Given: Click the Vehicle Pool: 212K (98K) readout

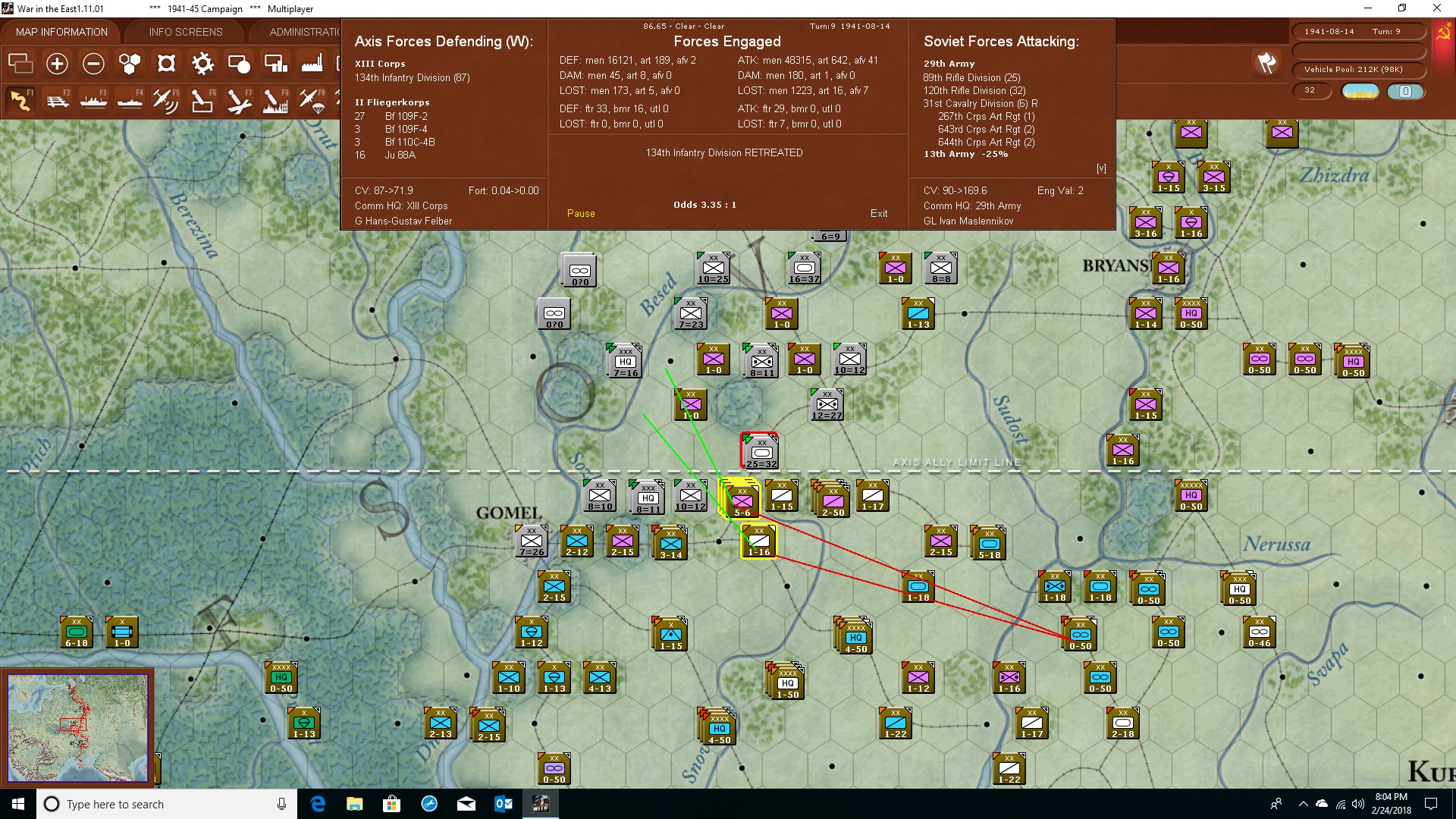Looking at the screenshot, I should [x=1354, y=69].
